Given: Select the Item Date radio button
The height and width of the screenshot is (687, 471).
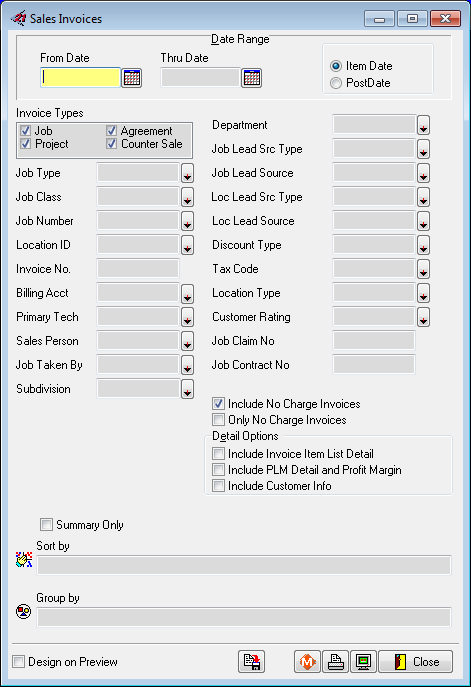Looking at the screenshot, I should [x=336, y=66].
